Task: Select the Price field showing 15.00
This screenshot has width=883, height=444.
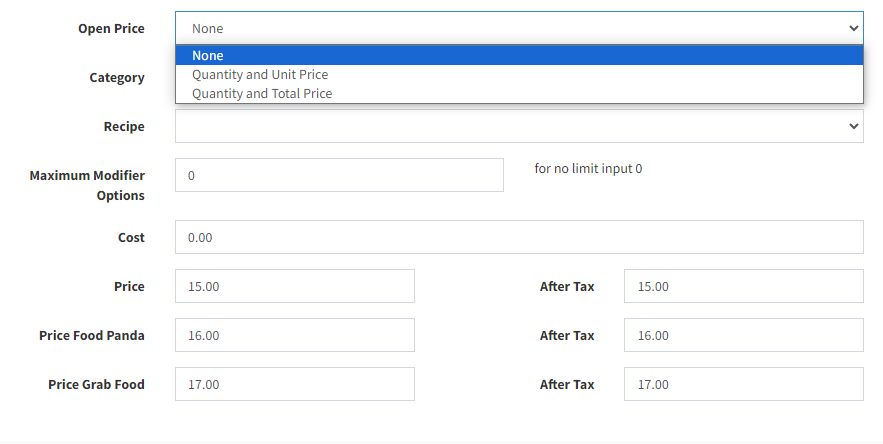Action: point(295,286)
